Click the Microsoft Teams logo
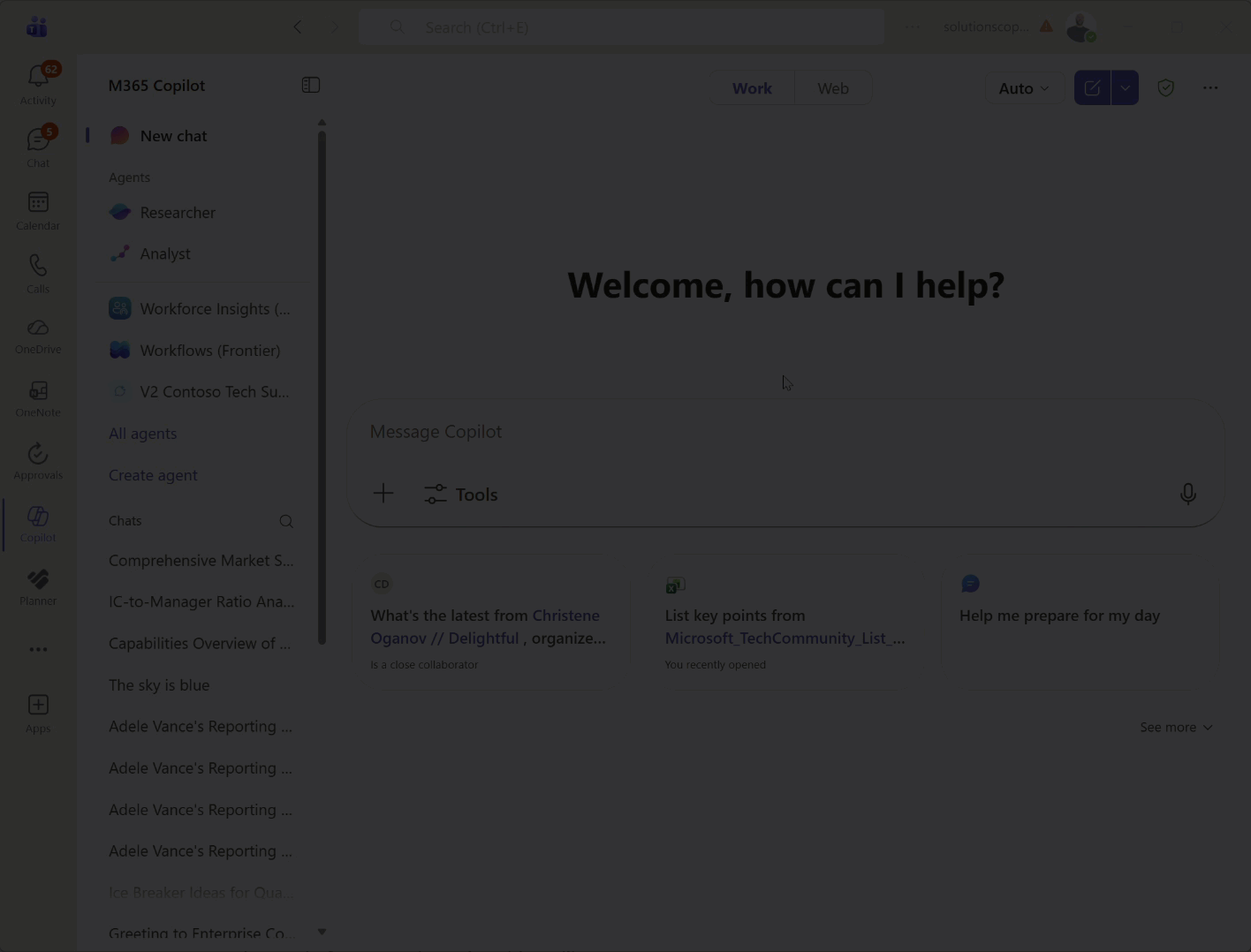 click(37, 26)
